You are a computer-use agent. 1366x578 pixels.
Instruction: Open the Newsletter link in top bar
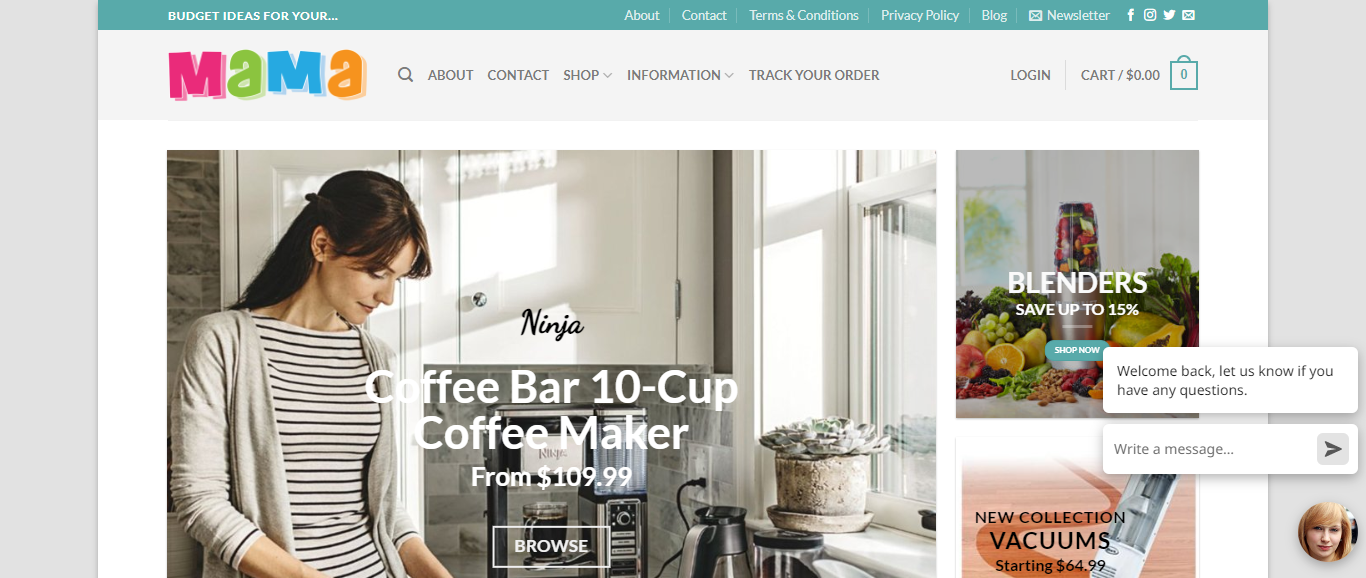1069,15
